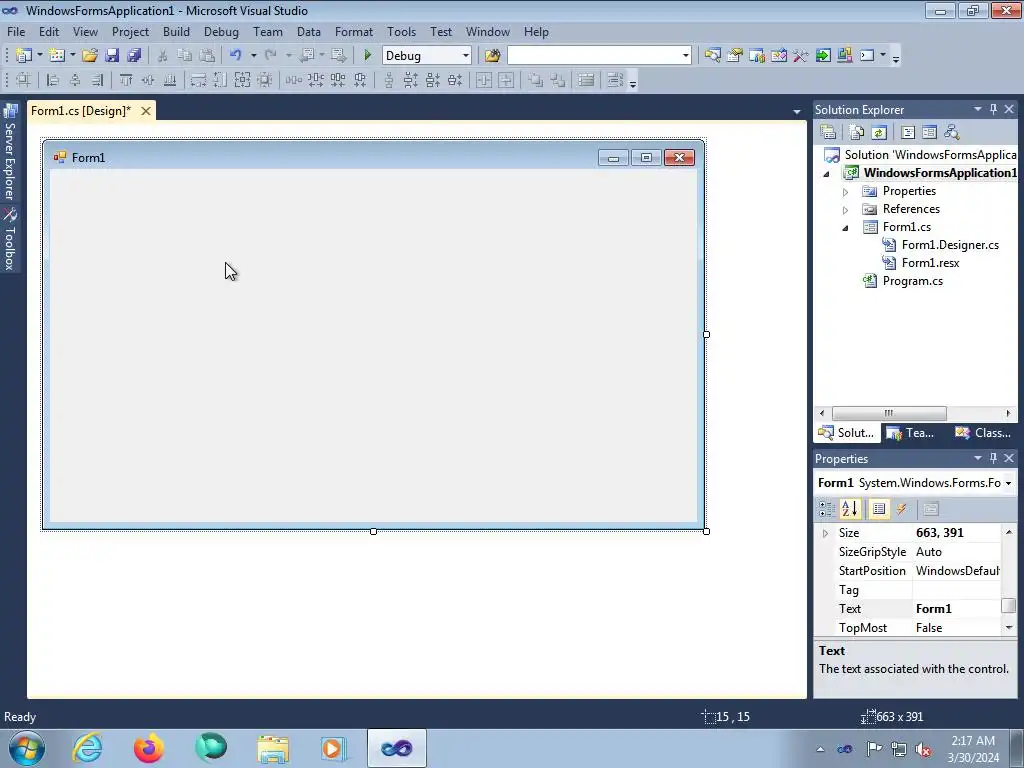1024x768 pixels.
Task: Select Form1.Designer.cs in Solution Explorer
Action: (x=950, y=245)
